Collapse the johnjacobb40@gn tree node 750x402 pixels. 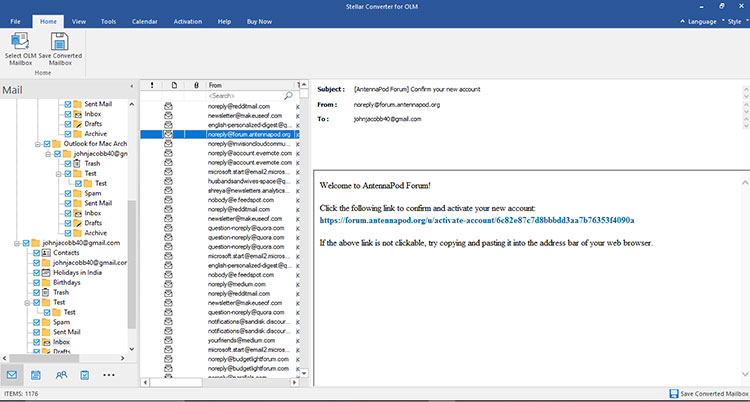click(x=48, y=154)
